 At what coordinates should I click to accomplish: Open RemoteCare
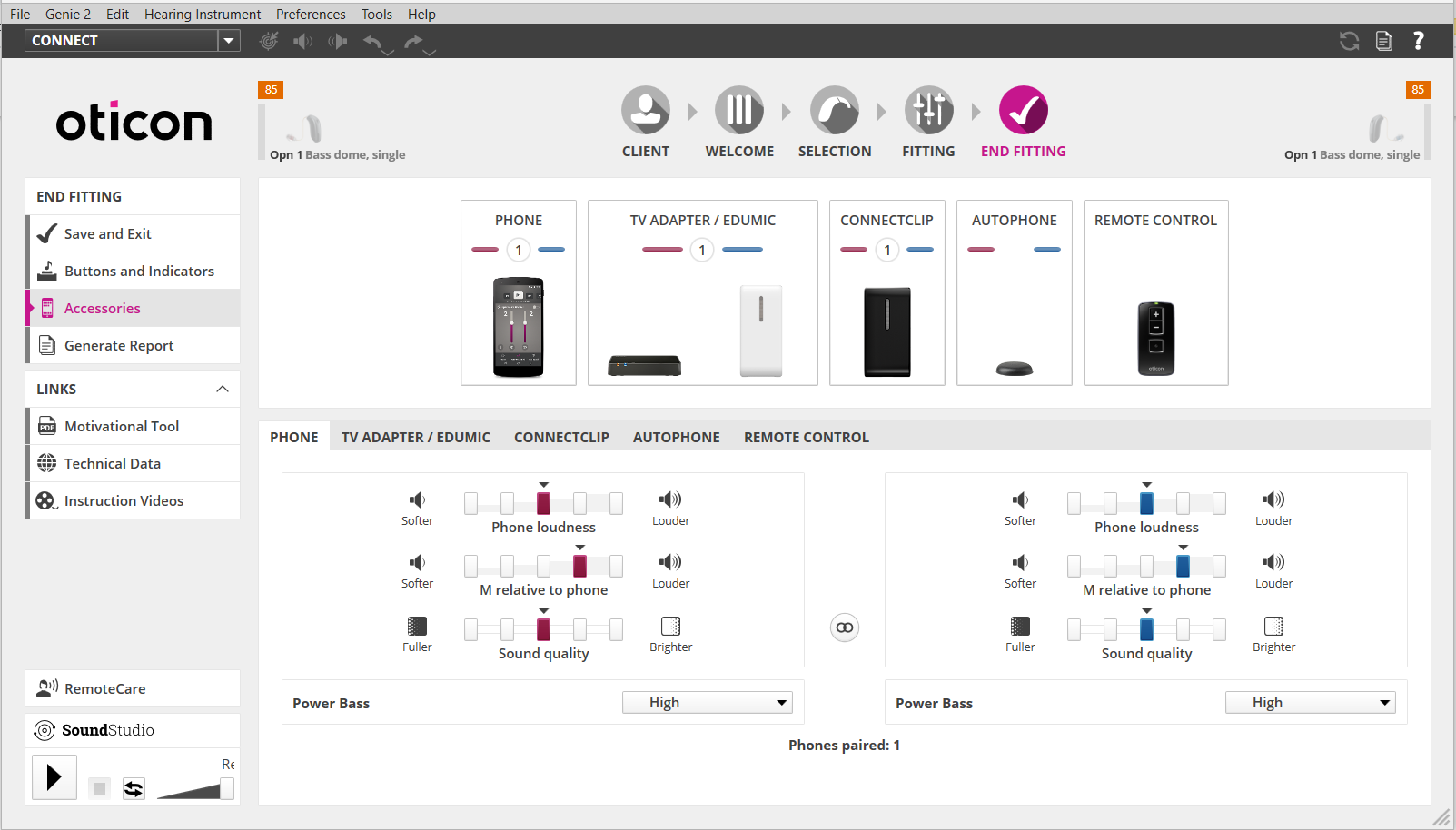point(134,688)
